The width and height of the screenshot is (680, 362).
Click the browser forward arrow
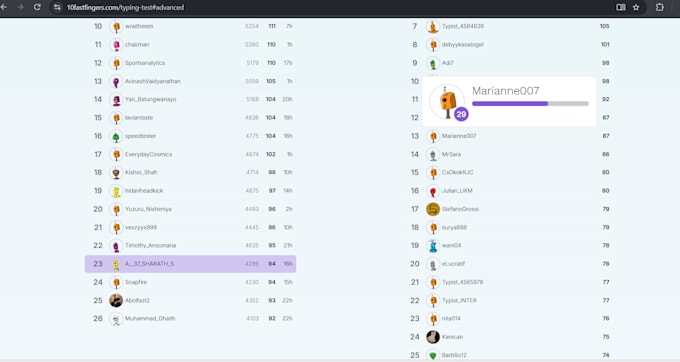[x=20, y=7]
